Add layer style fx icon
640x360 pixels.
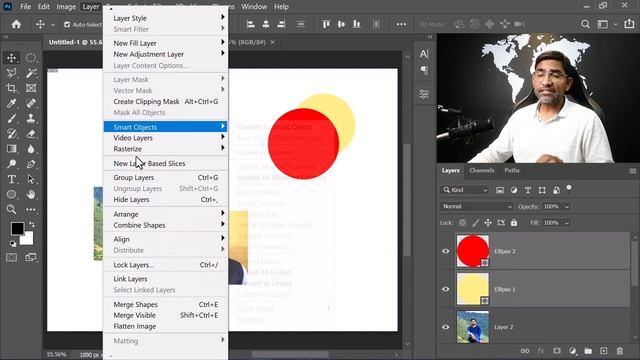541,351
